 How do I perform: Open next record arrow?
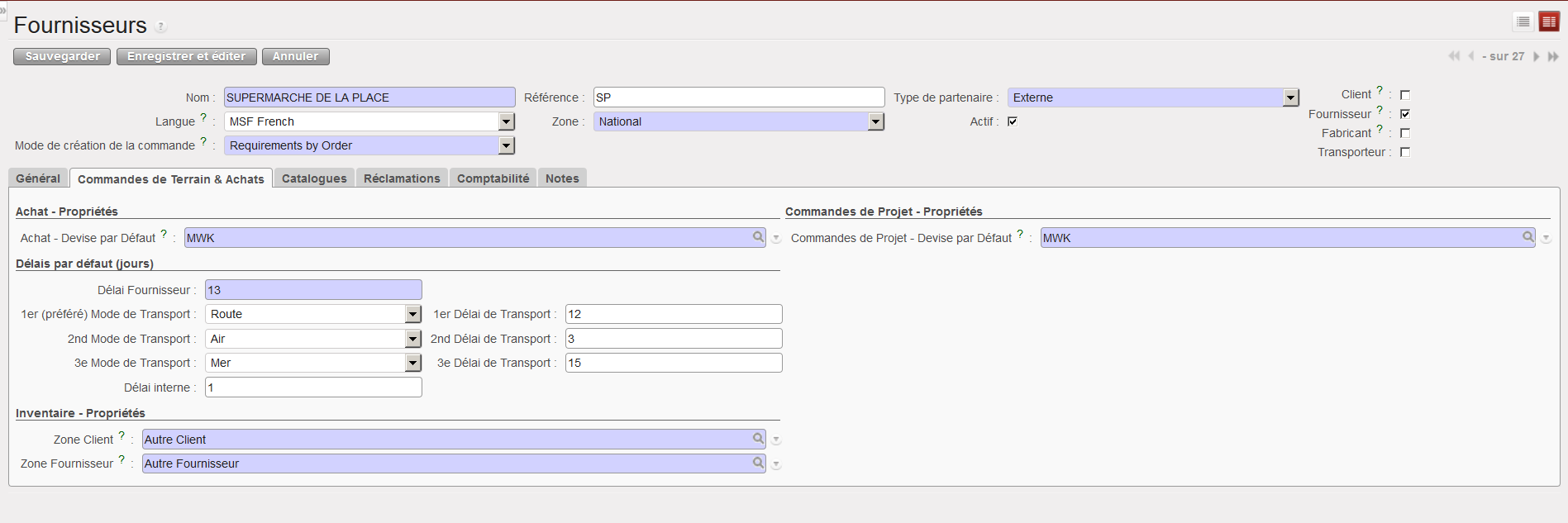(x=1537, y=56)
